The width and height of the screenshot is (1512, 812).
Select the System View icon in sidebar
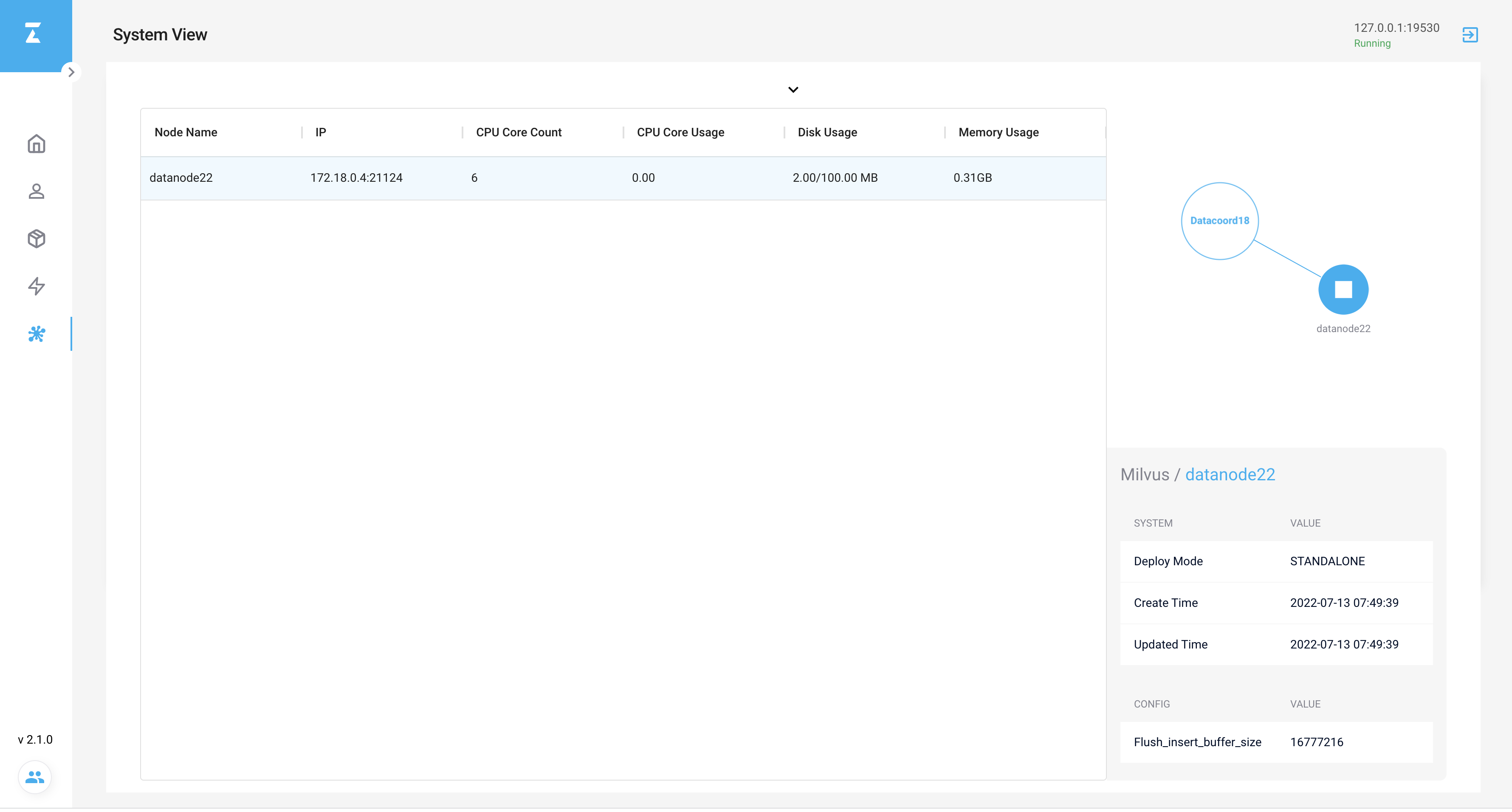point(37,334)
